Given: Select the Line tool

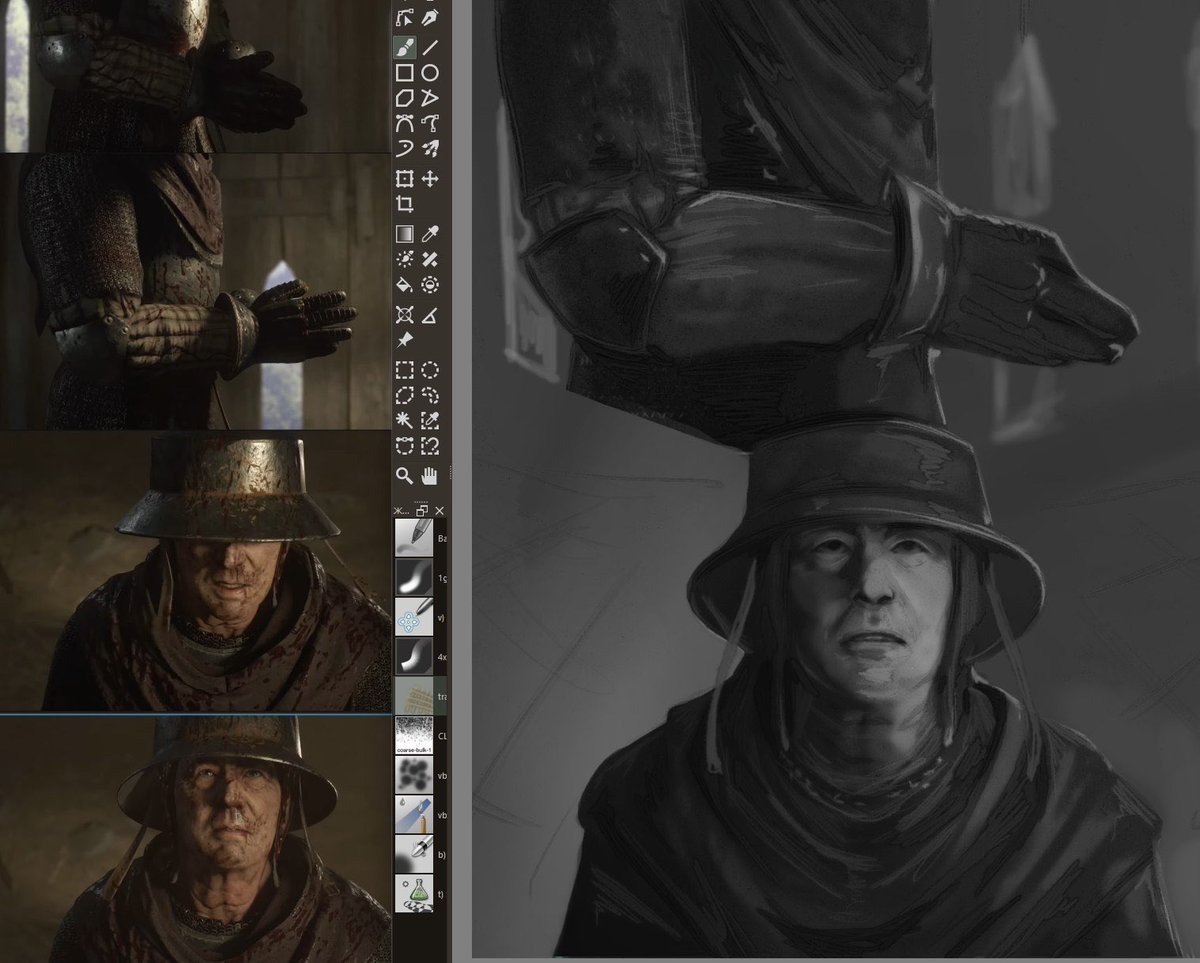Looking at the screenshot, I should [430, 47].
